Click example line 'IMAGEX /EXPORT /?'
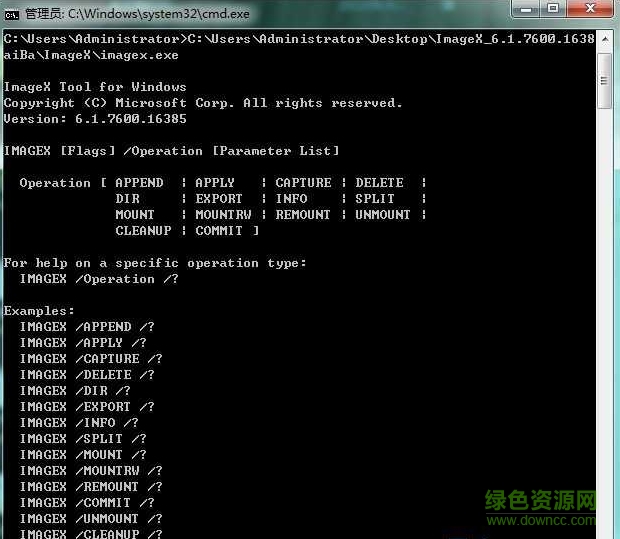The width and height of the screenshot is (620, 539). 87,407
